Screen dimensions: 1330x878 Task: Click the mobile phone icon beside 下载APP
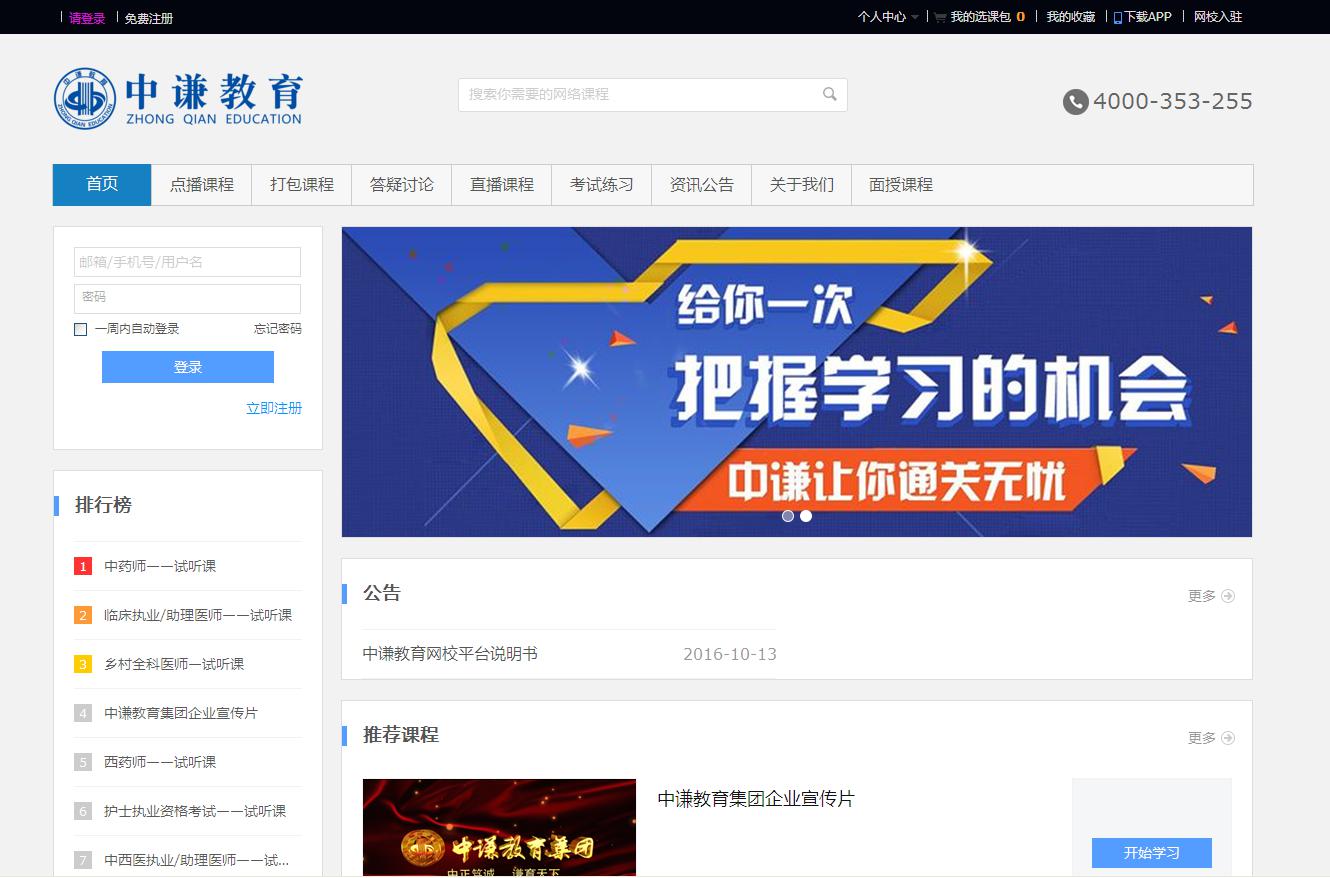pos(1118,18)
